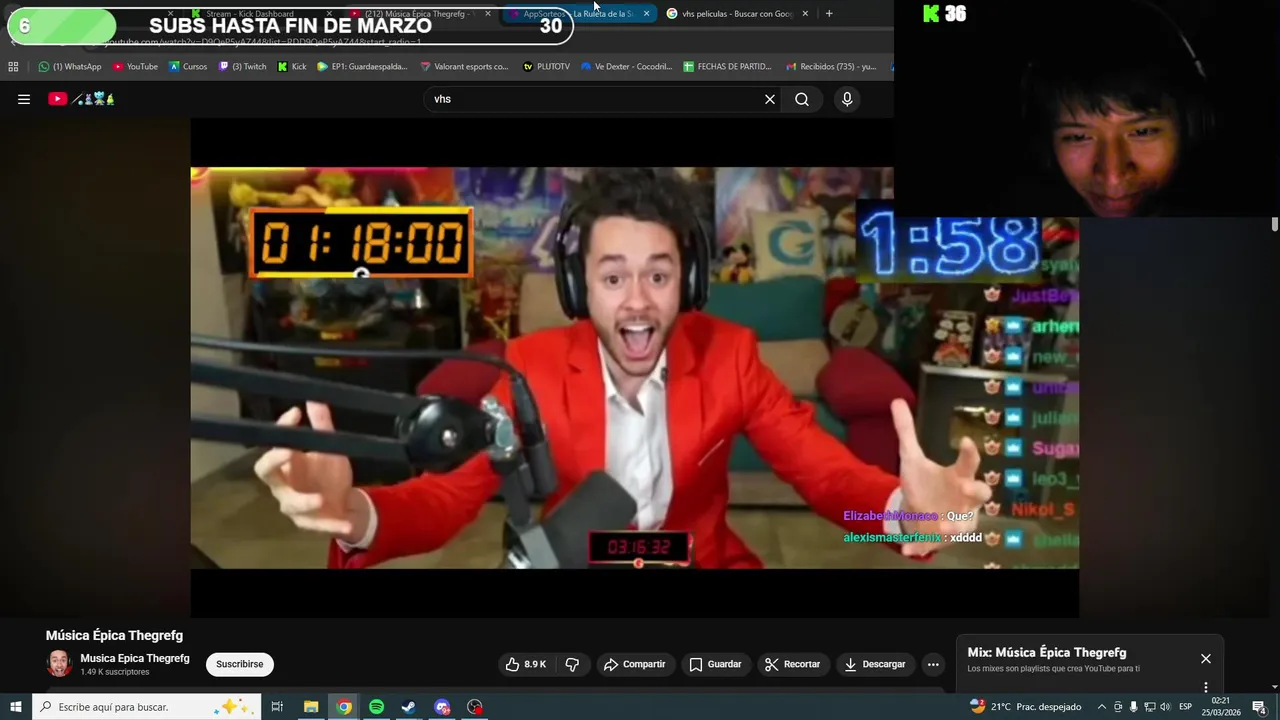
Task: Change input language ESP
Action: pyautogui.click(x=1185, y=707)
